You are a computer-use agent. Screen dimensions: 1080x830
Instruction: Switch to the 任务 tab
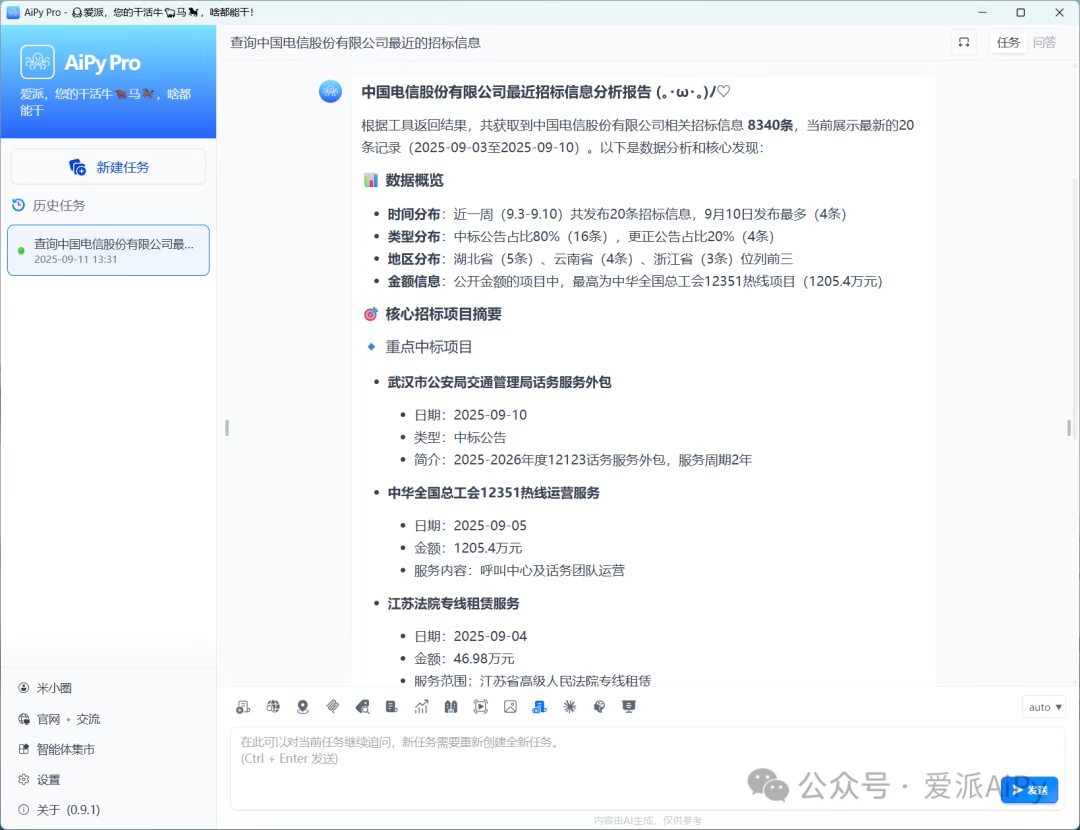click(x=1008, y=43)
